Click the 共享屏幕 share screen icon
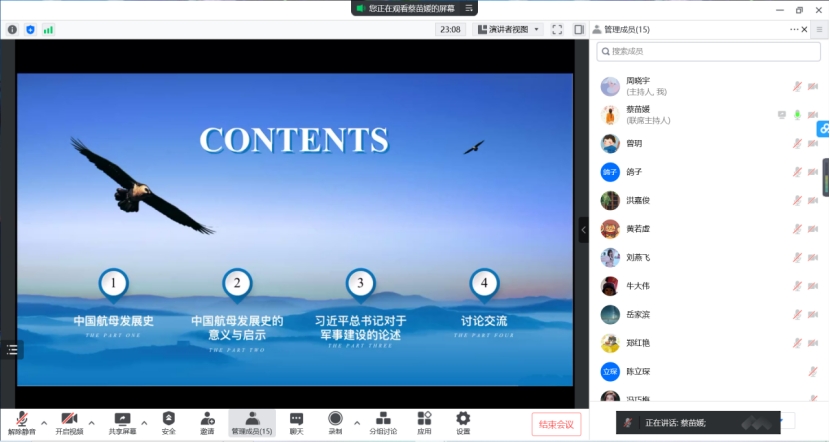 [122, 420]
